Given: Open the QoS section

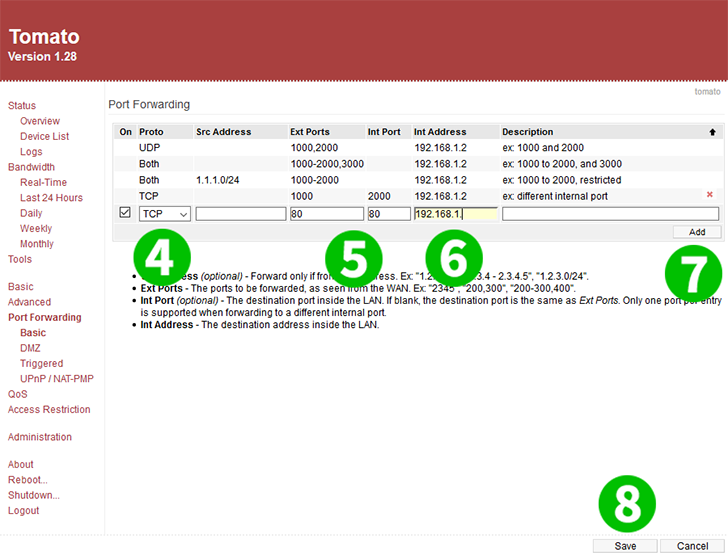Looking at the screenshot, I should (18, 394).
